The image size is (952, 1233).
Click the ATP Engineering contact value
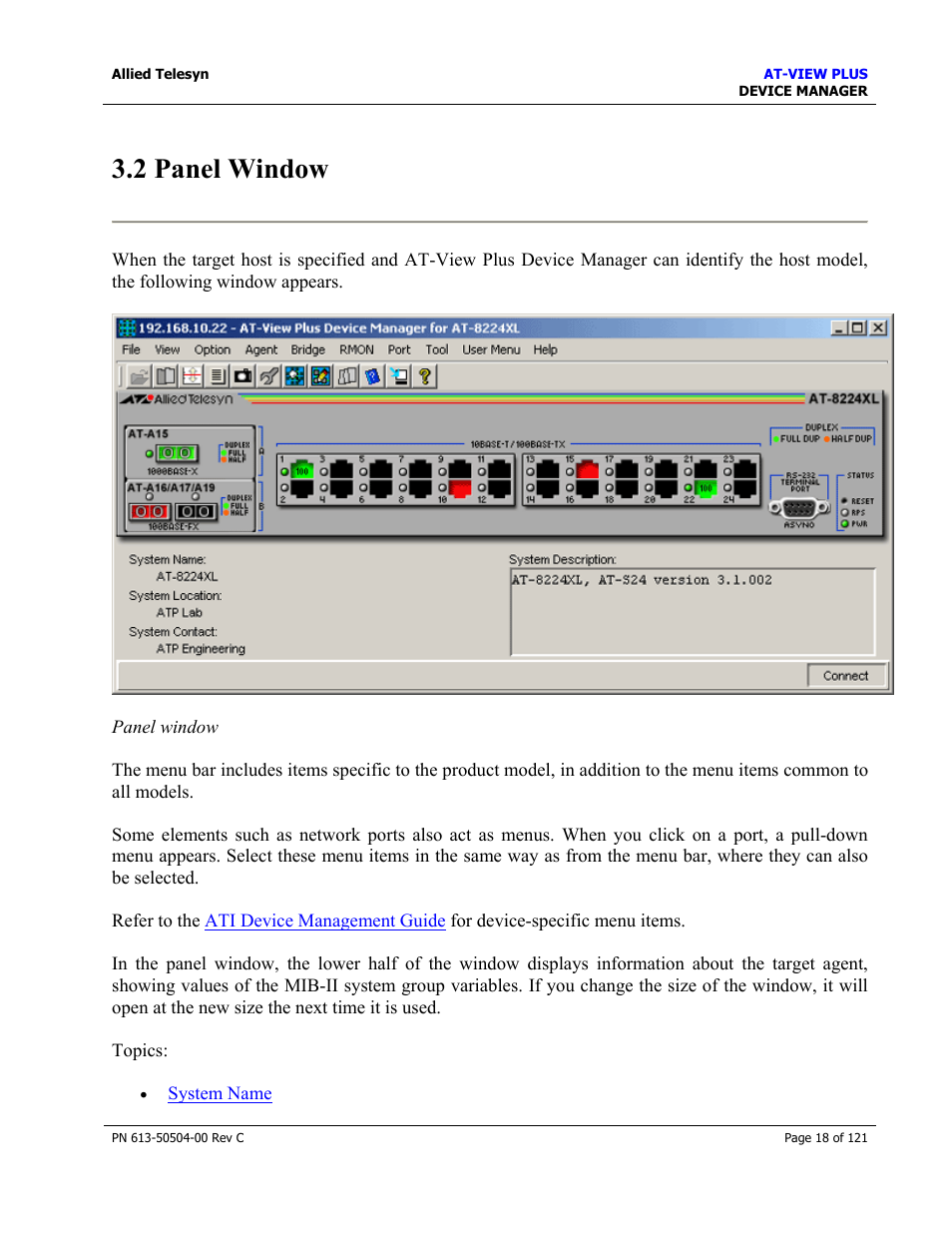[201, 649]
